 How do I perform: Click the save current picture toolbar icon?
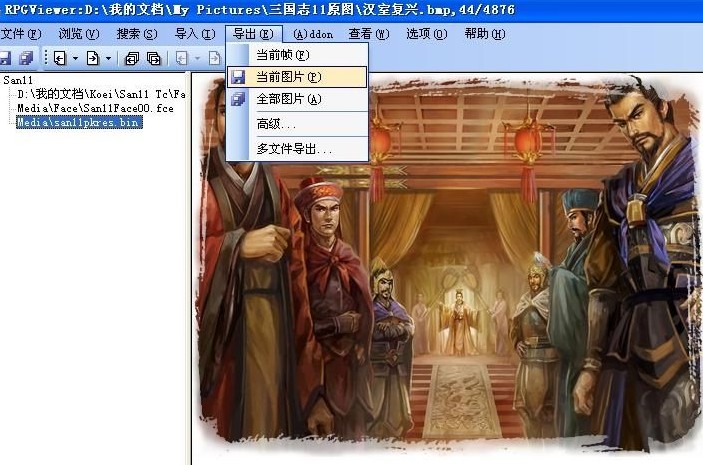[4, 58]
